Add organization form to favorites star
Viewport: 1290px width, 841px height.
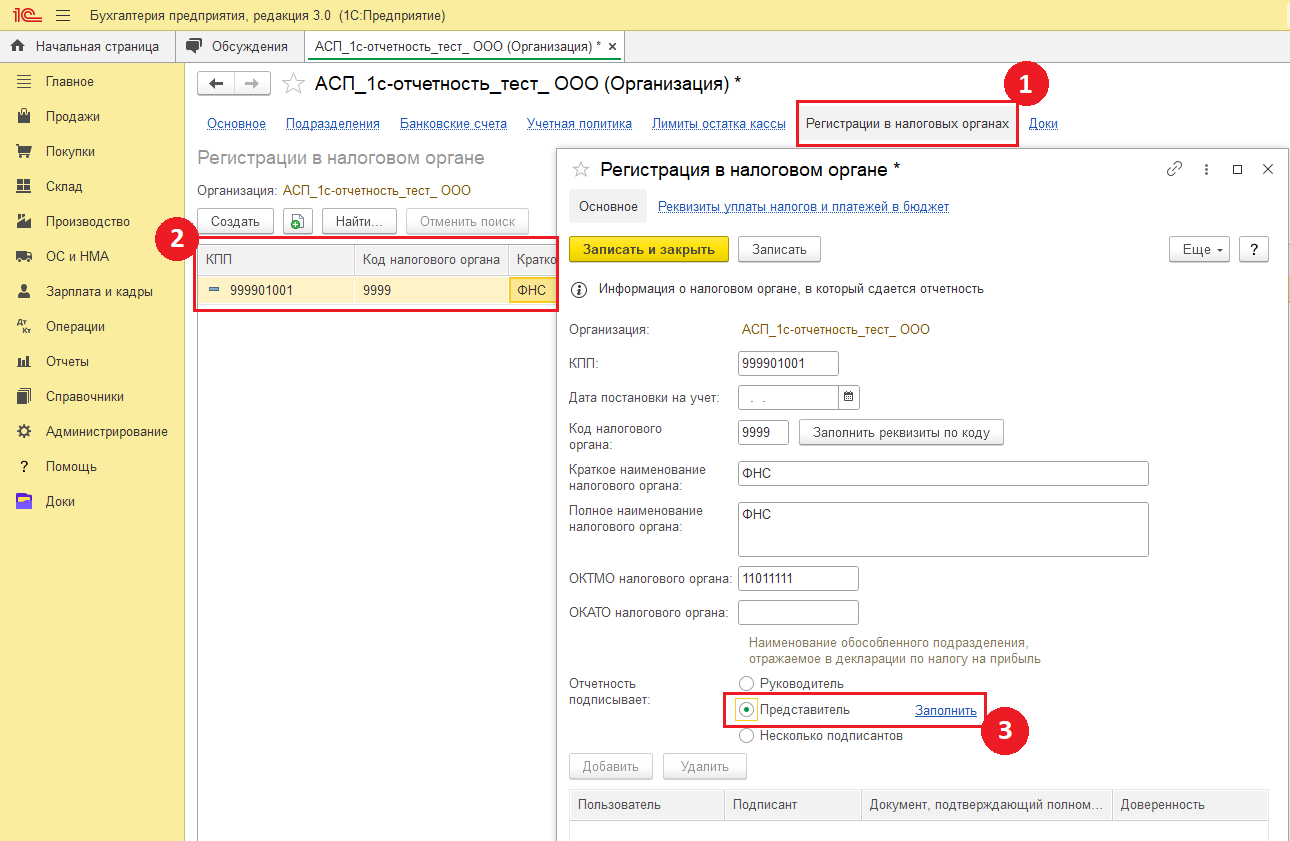[x=293, y=84]
